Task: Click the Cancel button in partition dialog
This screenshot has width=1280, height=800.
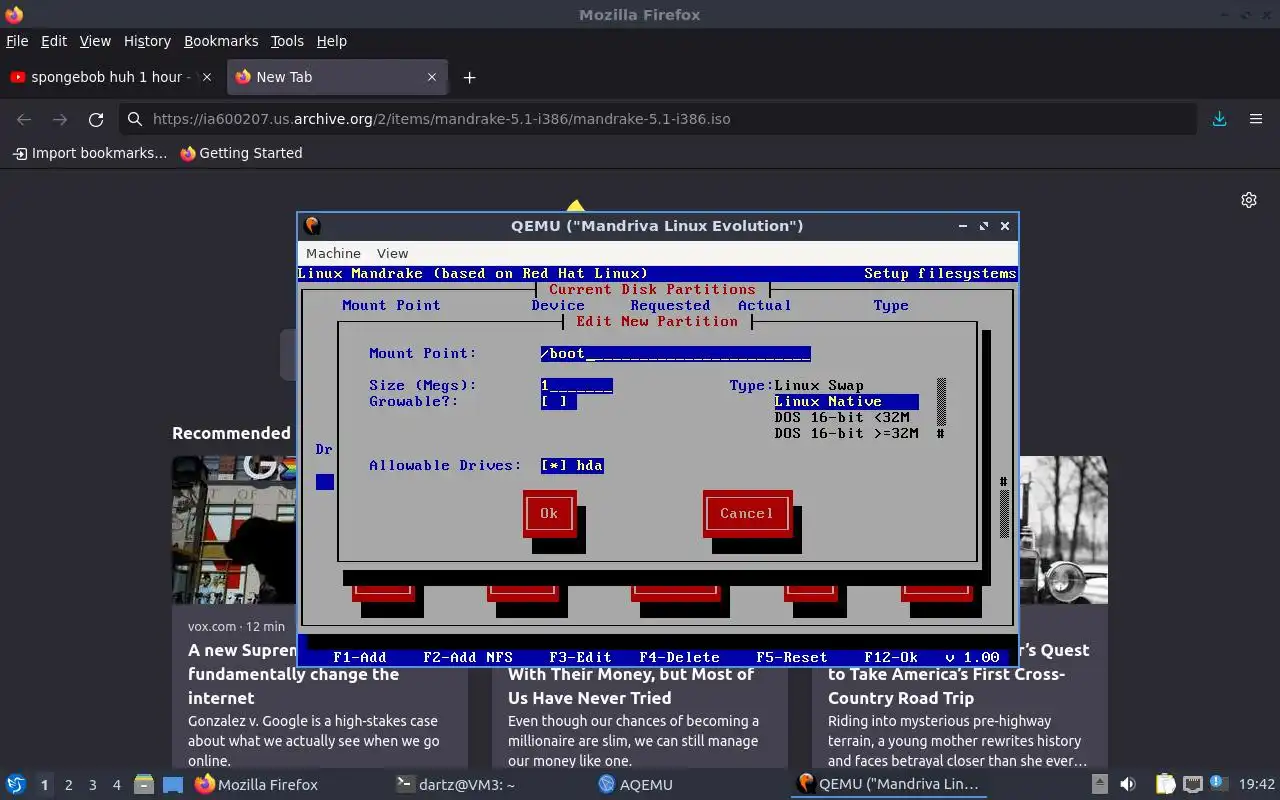Action: pos(747,513)
